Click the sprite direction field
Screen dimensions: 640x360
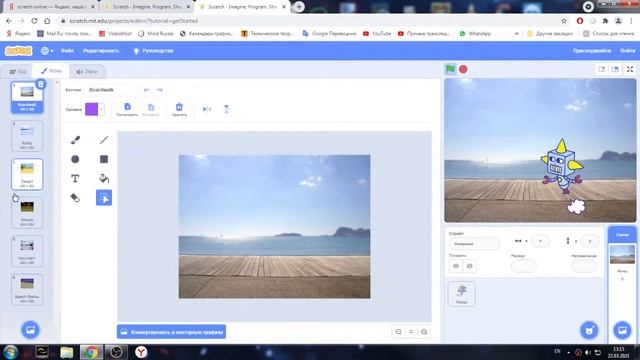click(584, 266)
